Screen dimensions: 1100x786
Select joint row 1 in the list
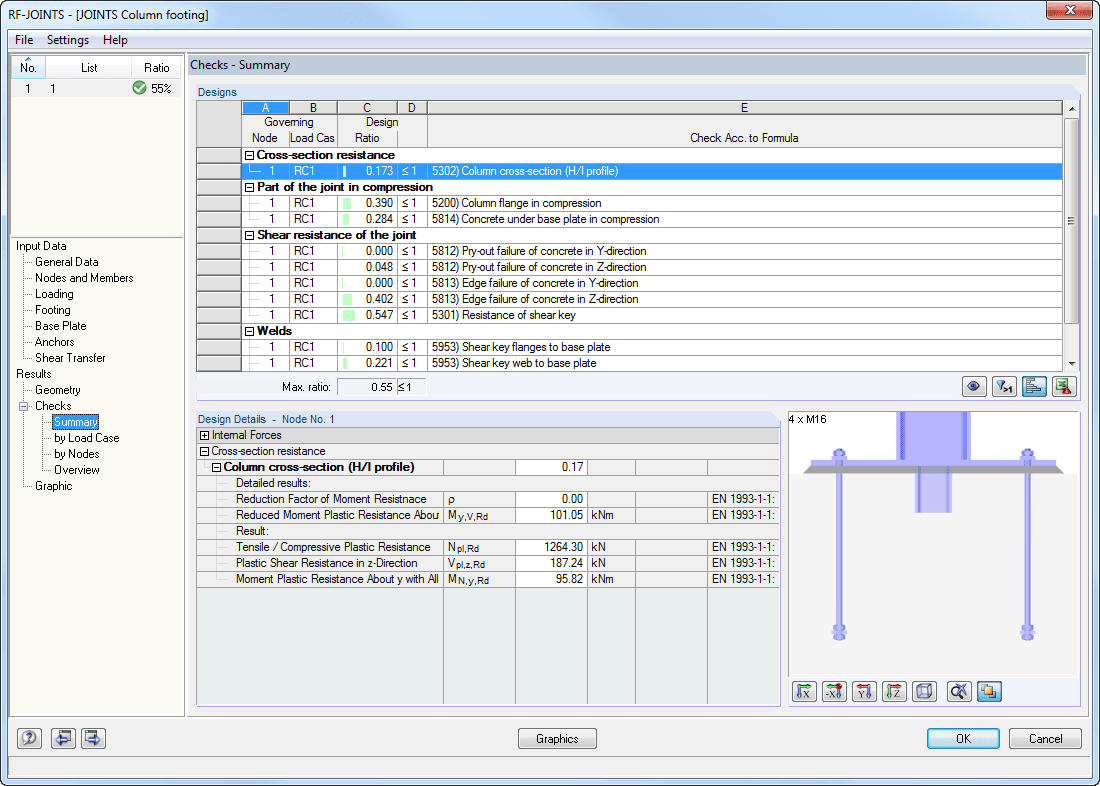click(x=96, y=88)
